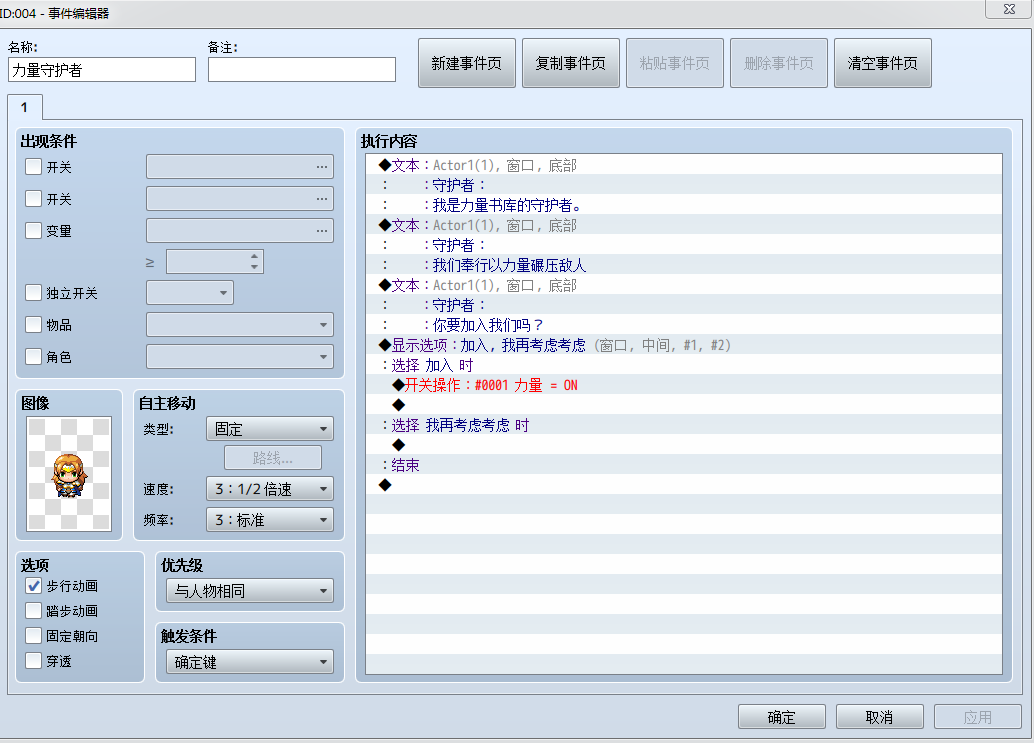Image resolution: width=1034 pixels, height=743 pixels.
Task: Turn on the 踏步动画 option
Action: pyautogui.click(x=33, y=610)
